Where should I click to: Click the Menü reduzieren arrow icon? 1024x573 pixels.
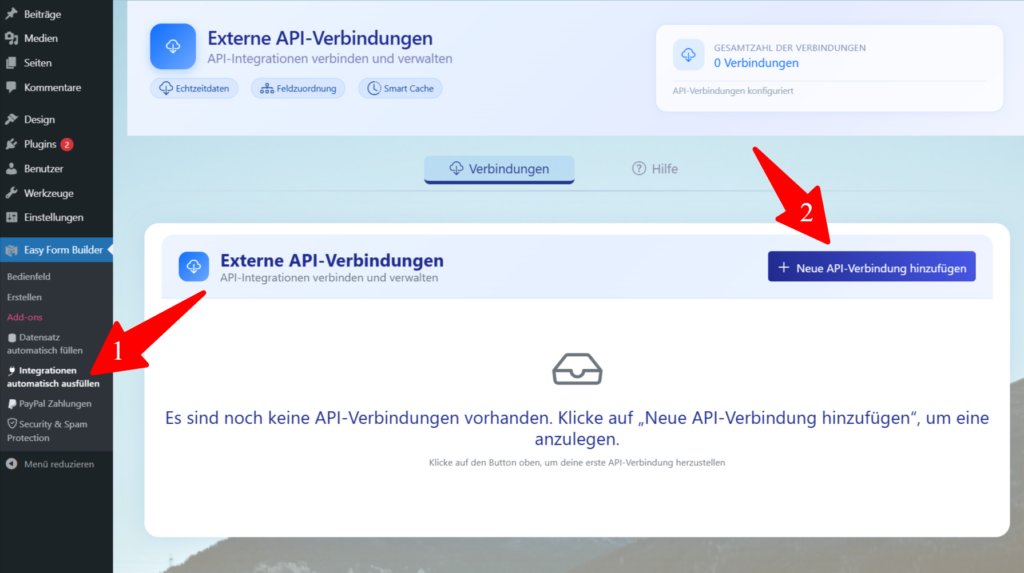[12, 464]
